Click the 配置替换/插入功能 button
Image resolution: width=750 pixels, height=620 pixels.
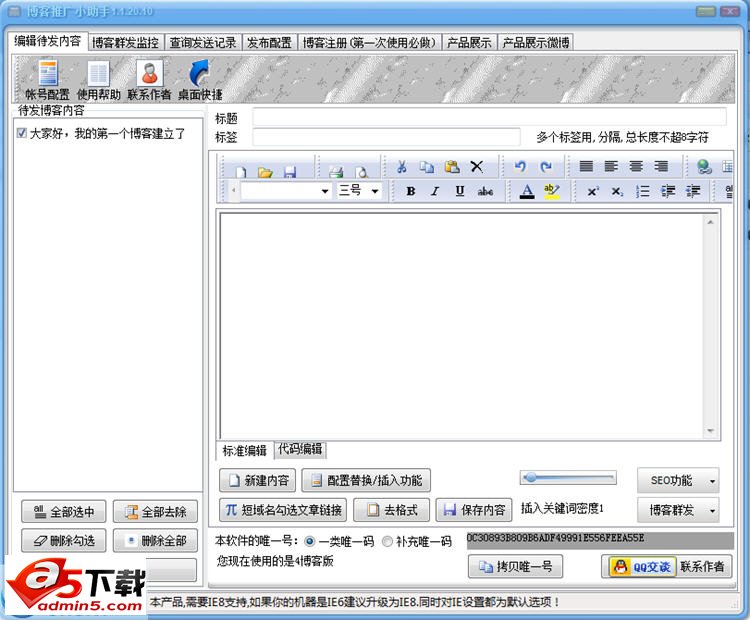pos(366,480)
